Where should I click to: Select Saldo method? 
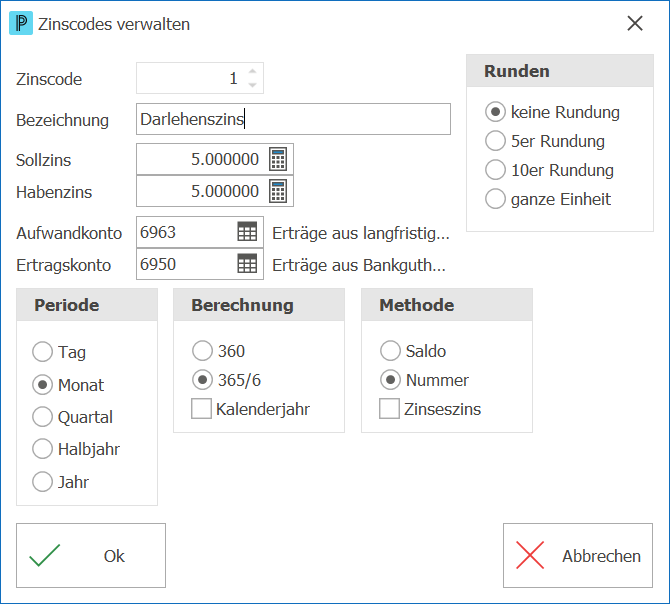[413, 351]
